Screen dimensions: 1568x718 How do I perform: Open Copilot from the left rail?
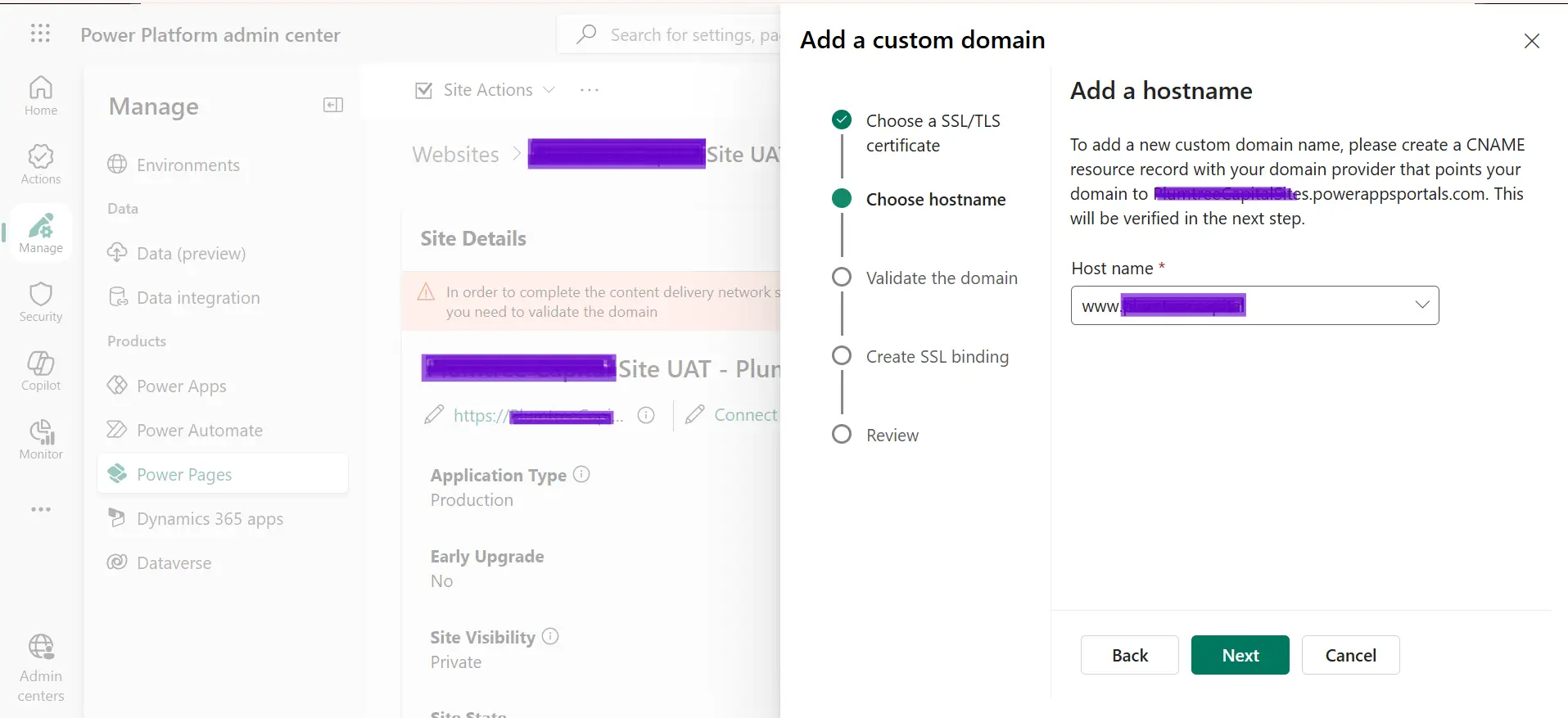coord(41,371)
